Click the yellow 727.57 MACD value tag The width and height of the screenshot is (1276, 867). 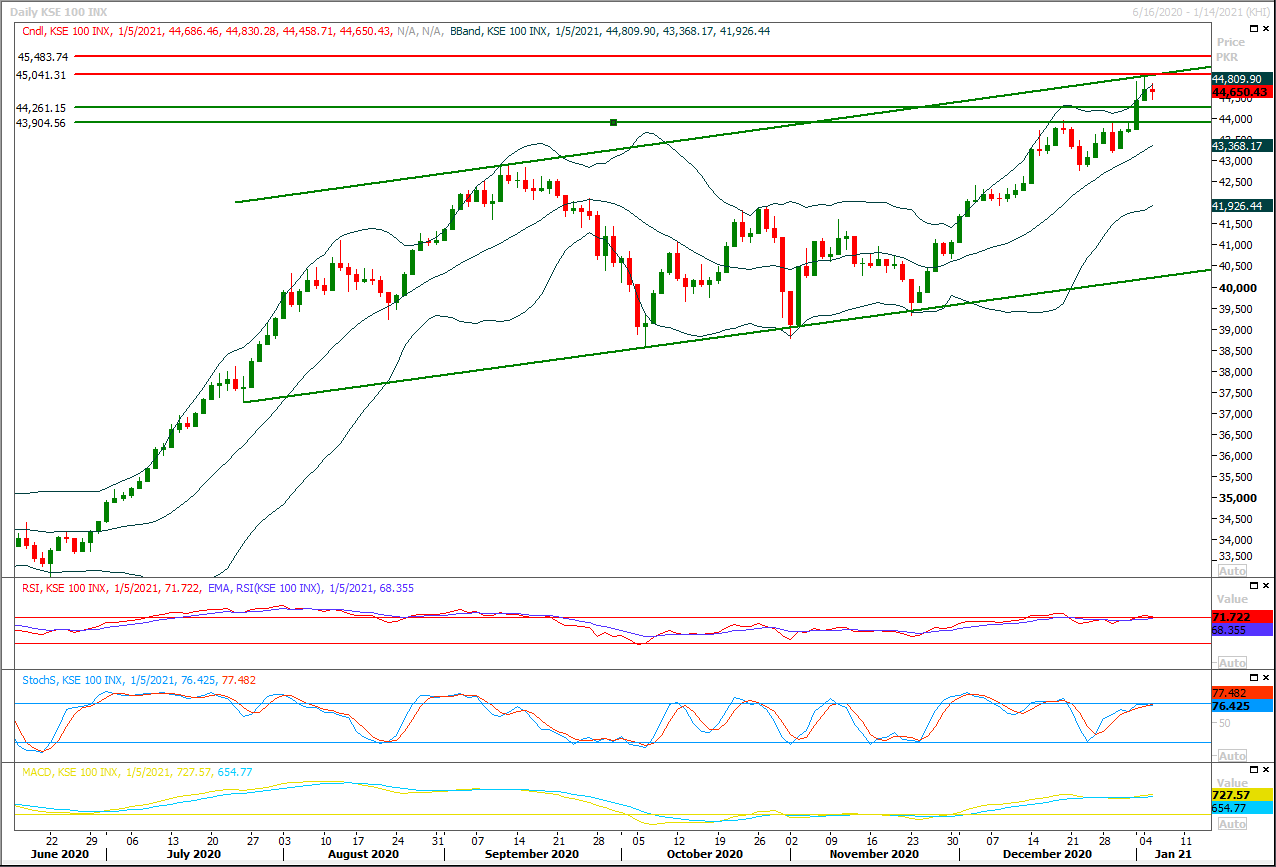click(1241, 794)
